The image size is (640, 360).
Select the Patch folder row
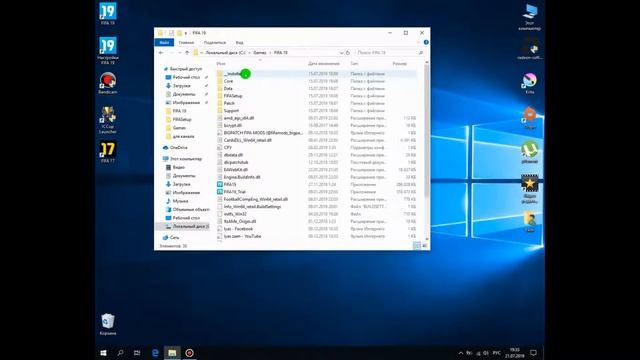[x=316, y=103]
